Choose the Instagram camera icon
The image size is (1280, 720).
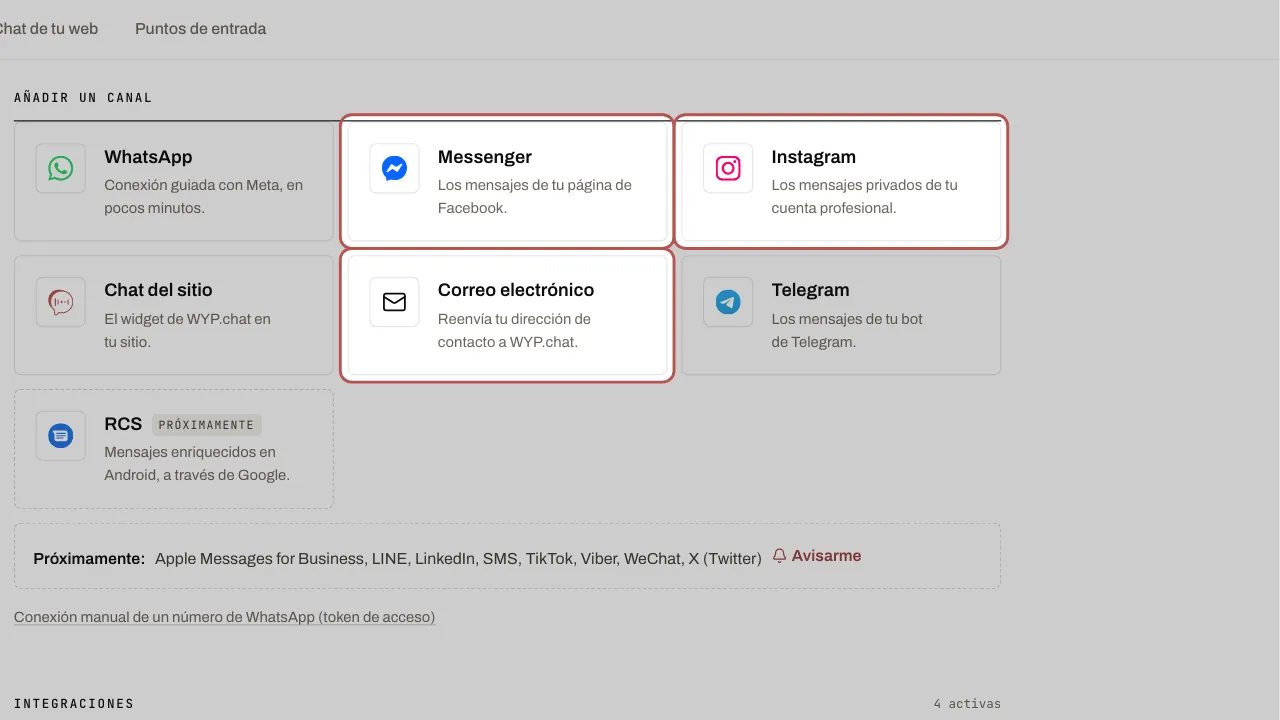pos(728,168)
